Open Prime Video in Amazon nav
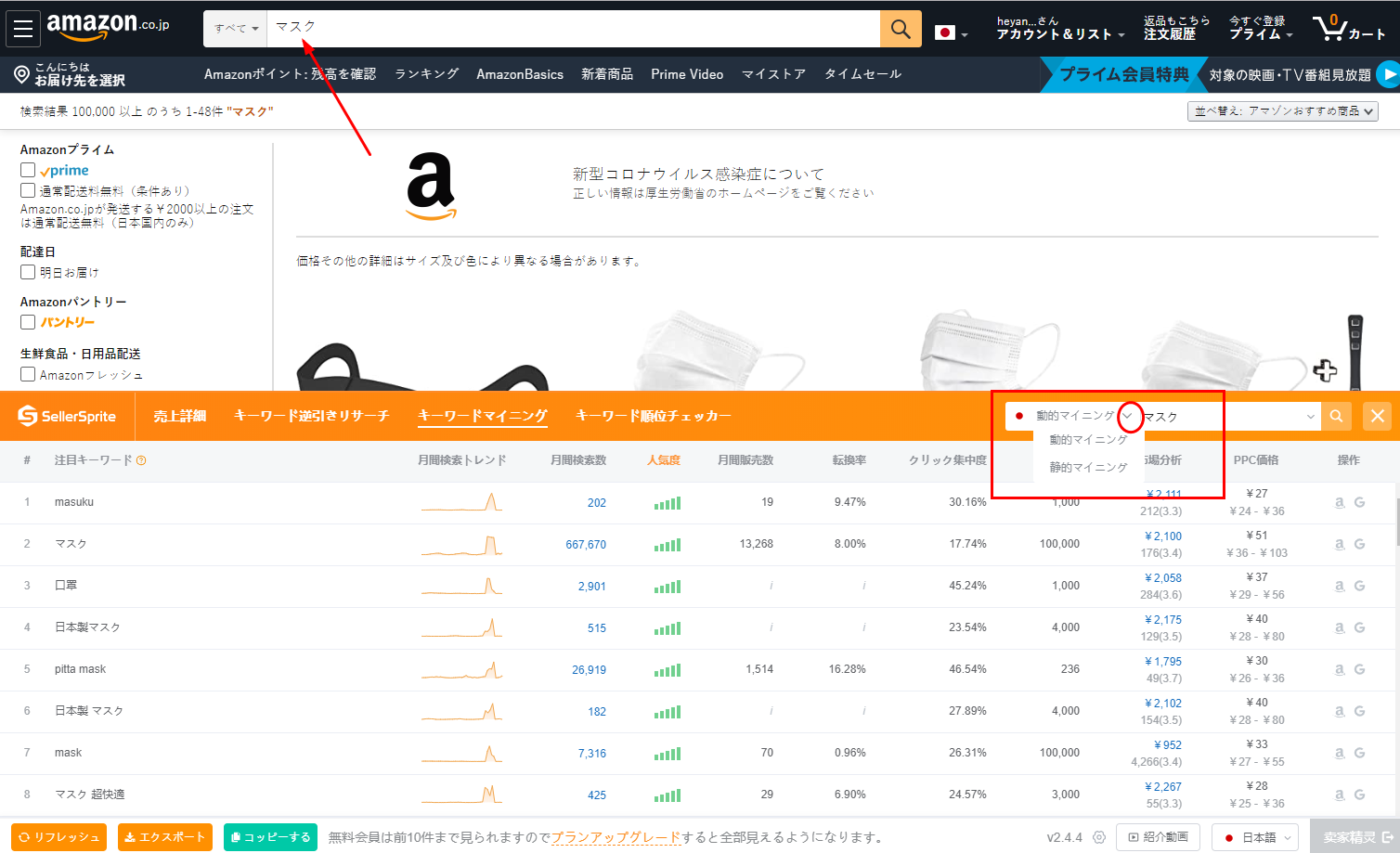 coord(687,74)
